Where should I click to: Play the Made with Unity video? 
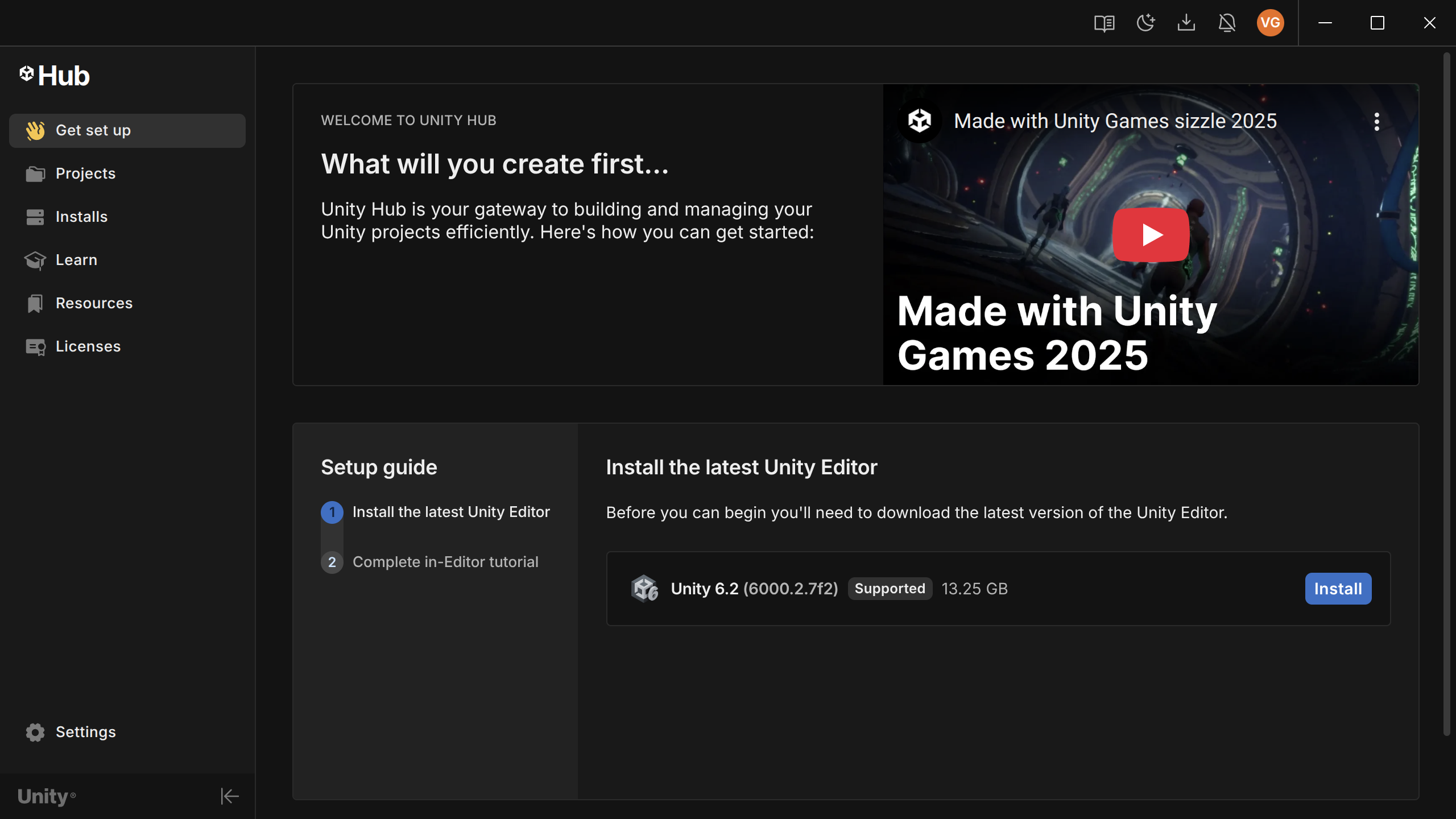coord(1150,235)
